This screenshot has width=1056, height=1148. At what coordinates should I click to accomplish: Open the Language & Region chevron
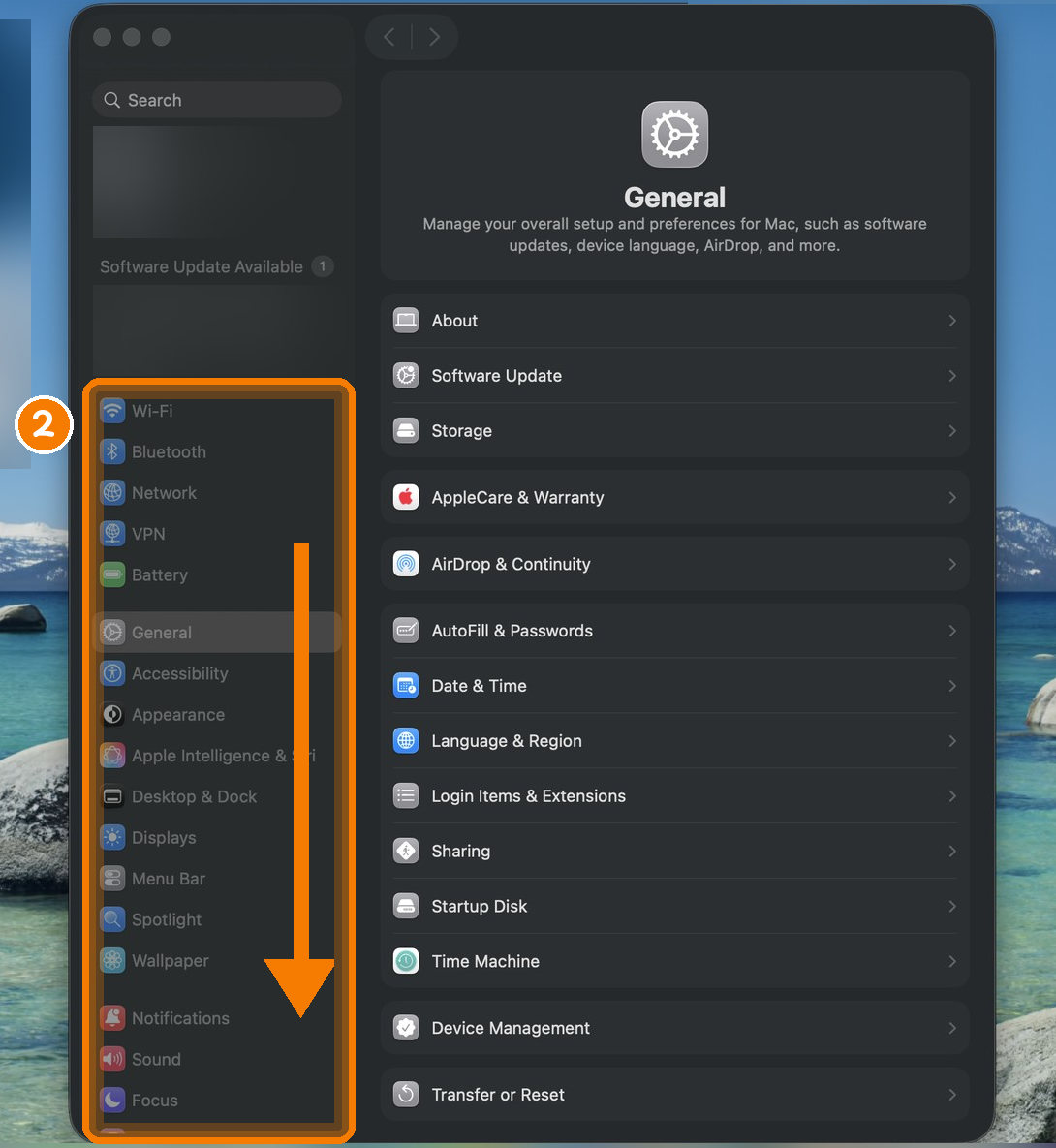[952, 741]
